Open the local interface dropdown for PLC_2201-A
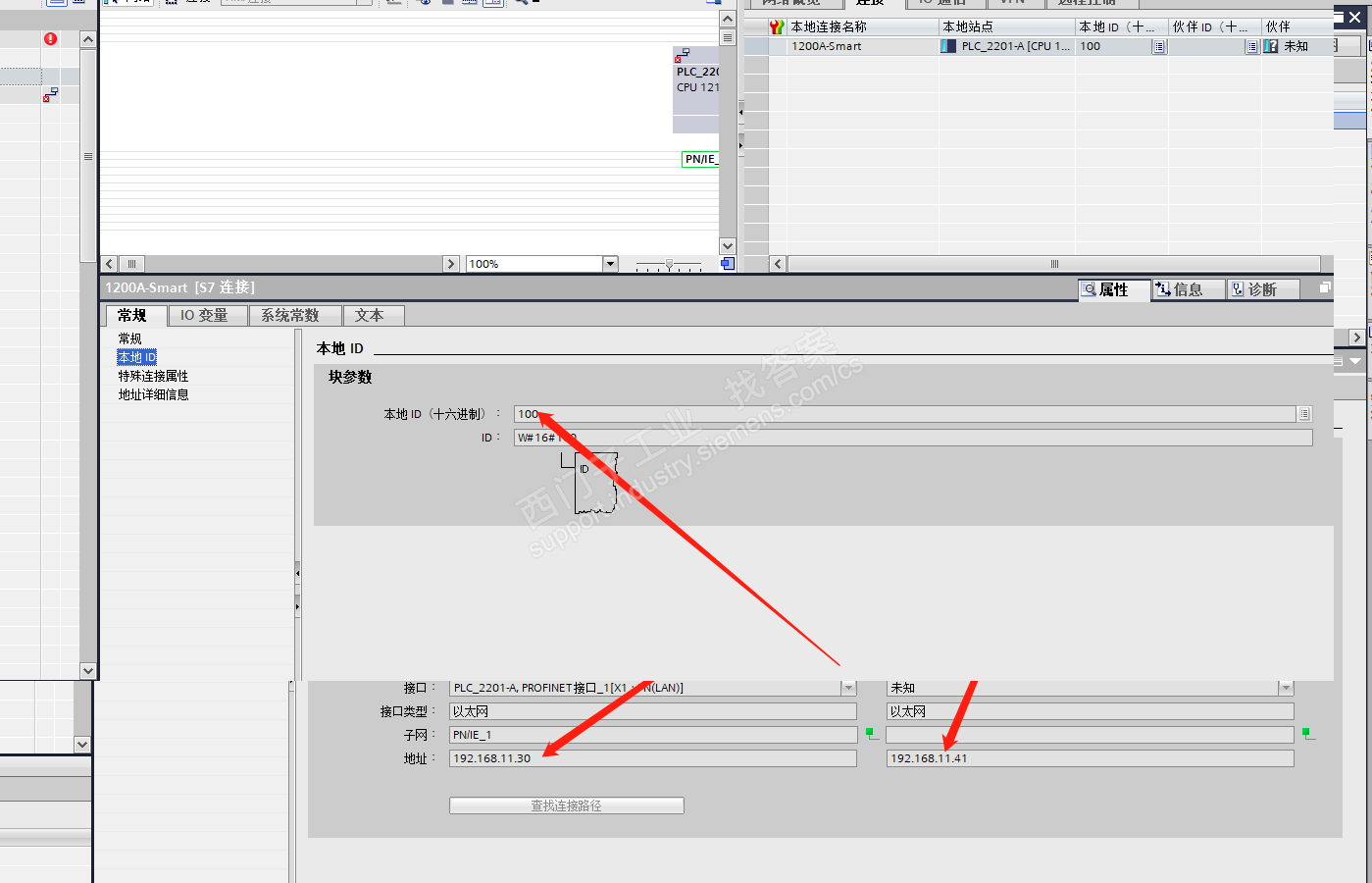1372x883 pixels. click(x=849, y=688)
